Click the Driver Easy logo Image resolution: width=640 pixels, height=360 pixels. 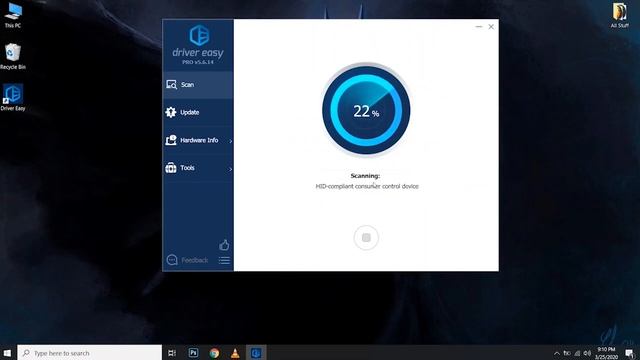(199, 36)
